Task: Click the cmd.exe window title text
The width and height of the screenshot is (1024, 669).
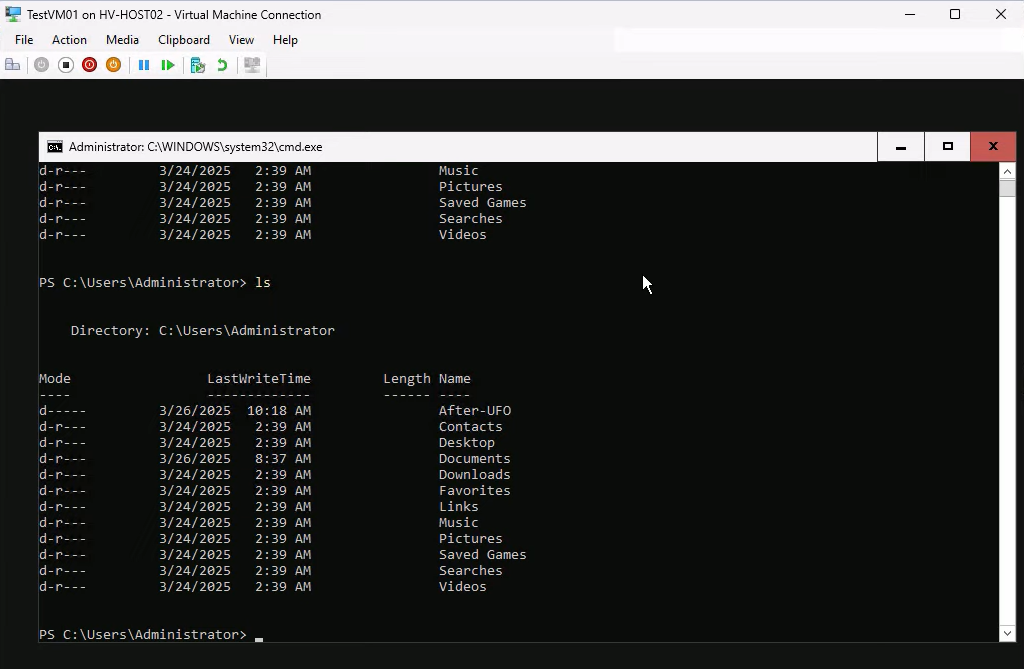Action: [195, 147]
